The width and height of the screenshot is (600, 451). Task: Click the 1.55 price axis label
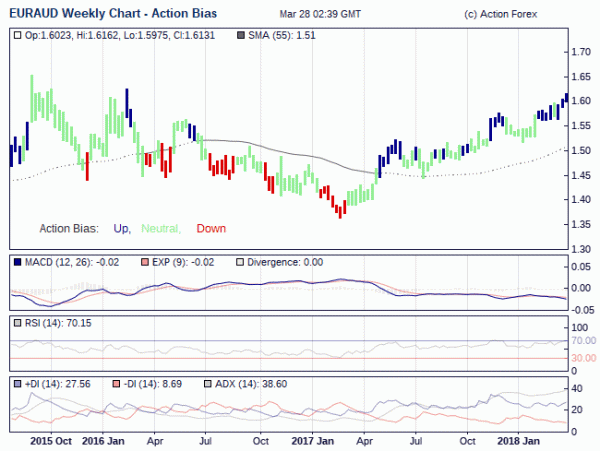point(581,126)
